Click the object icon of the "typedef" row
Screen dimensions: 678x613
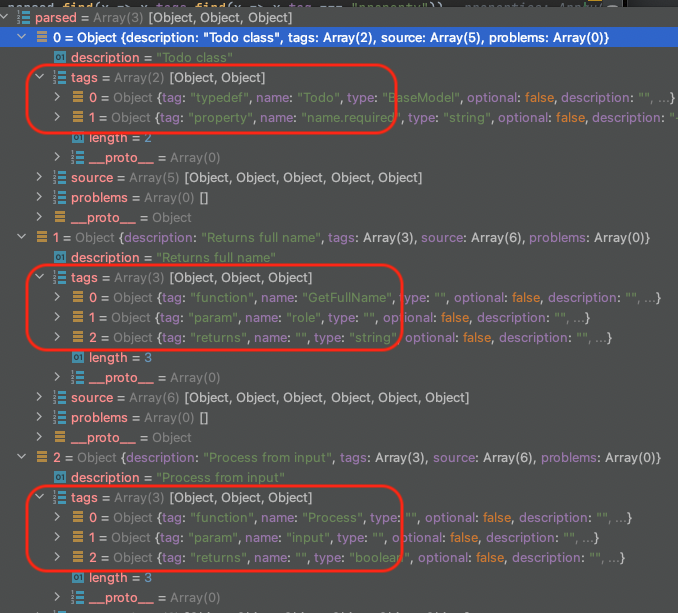78,97
